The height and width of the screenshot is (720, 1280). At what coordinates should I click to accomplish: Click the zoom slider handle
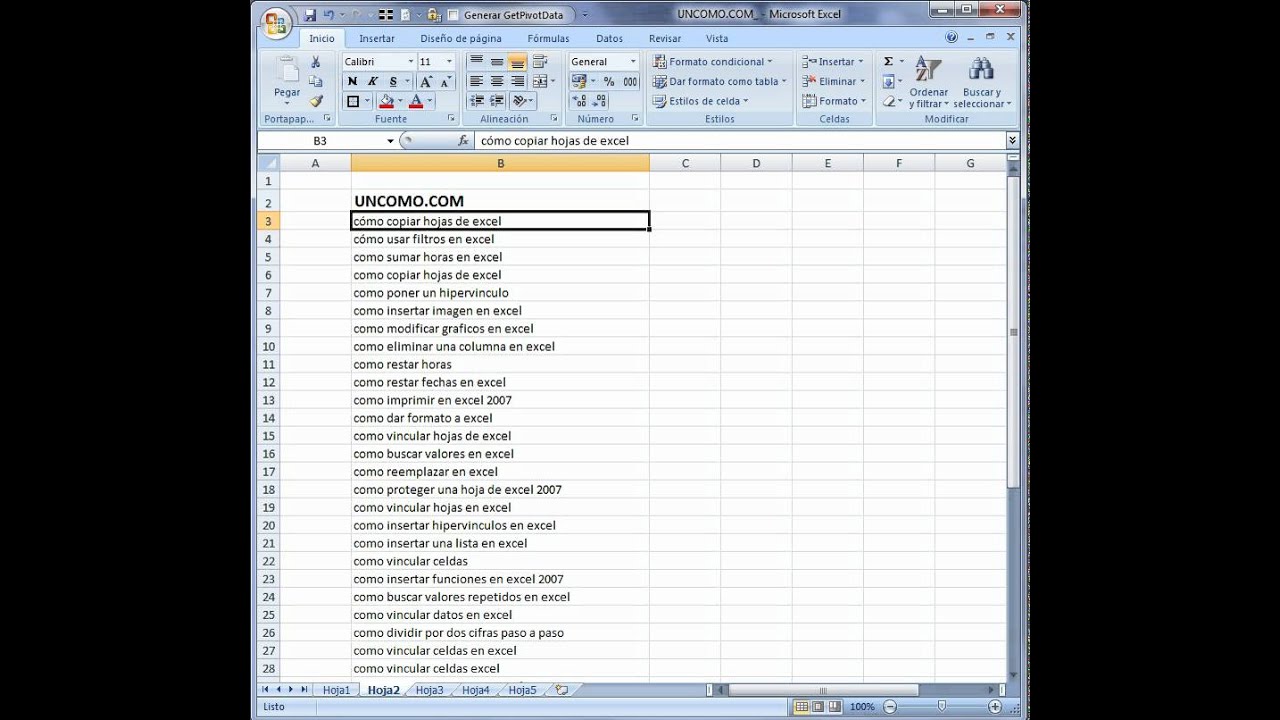[941, 706]
